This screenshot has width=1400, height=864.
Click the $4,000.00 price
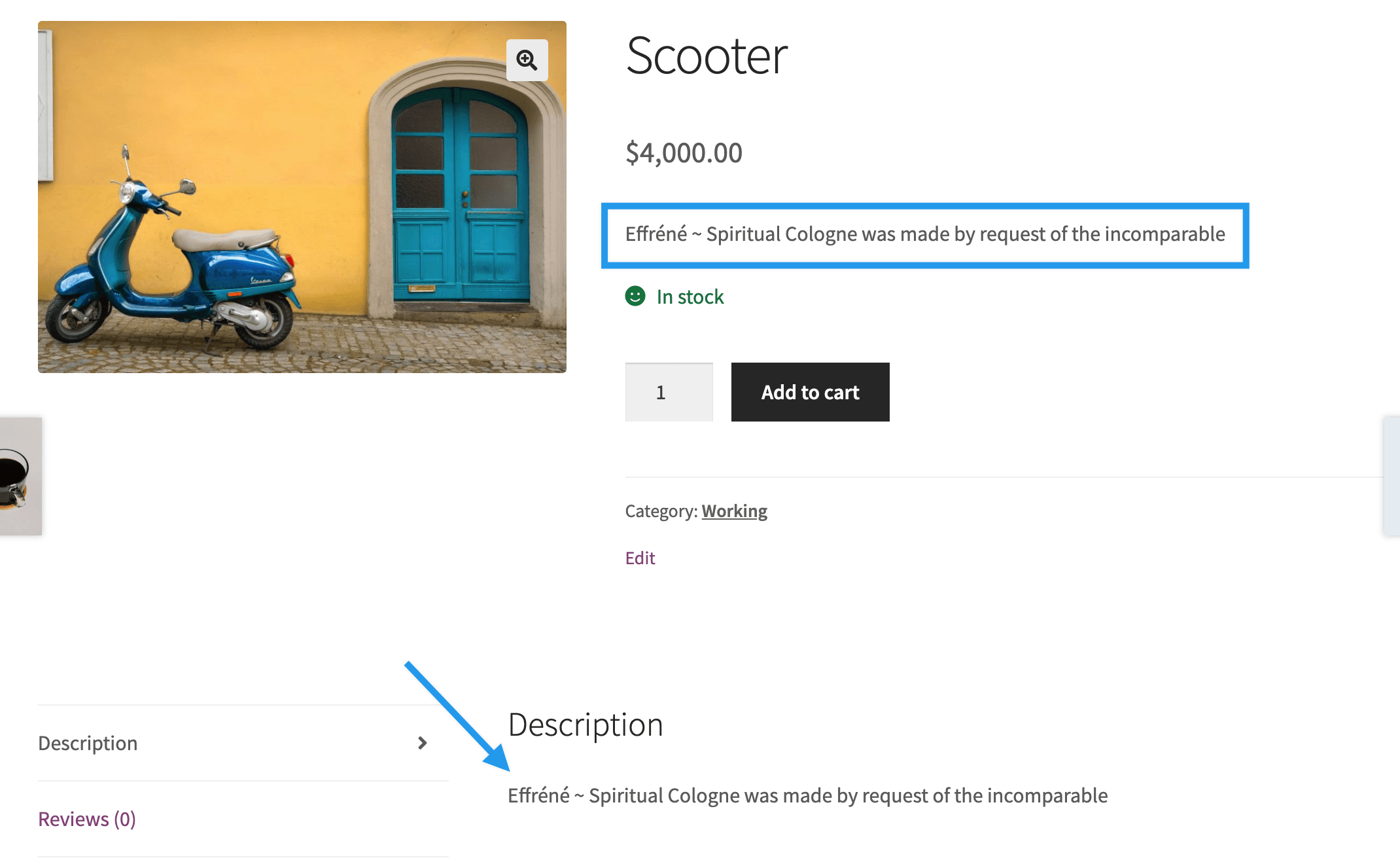pyautogui.click(x=684, y=153)
